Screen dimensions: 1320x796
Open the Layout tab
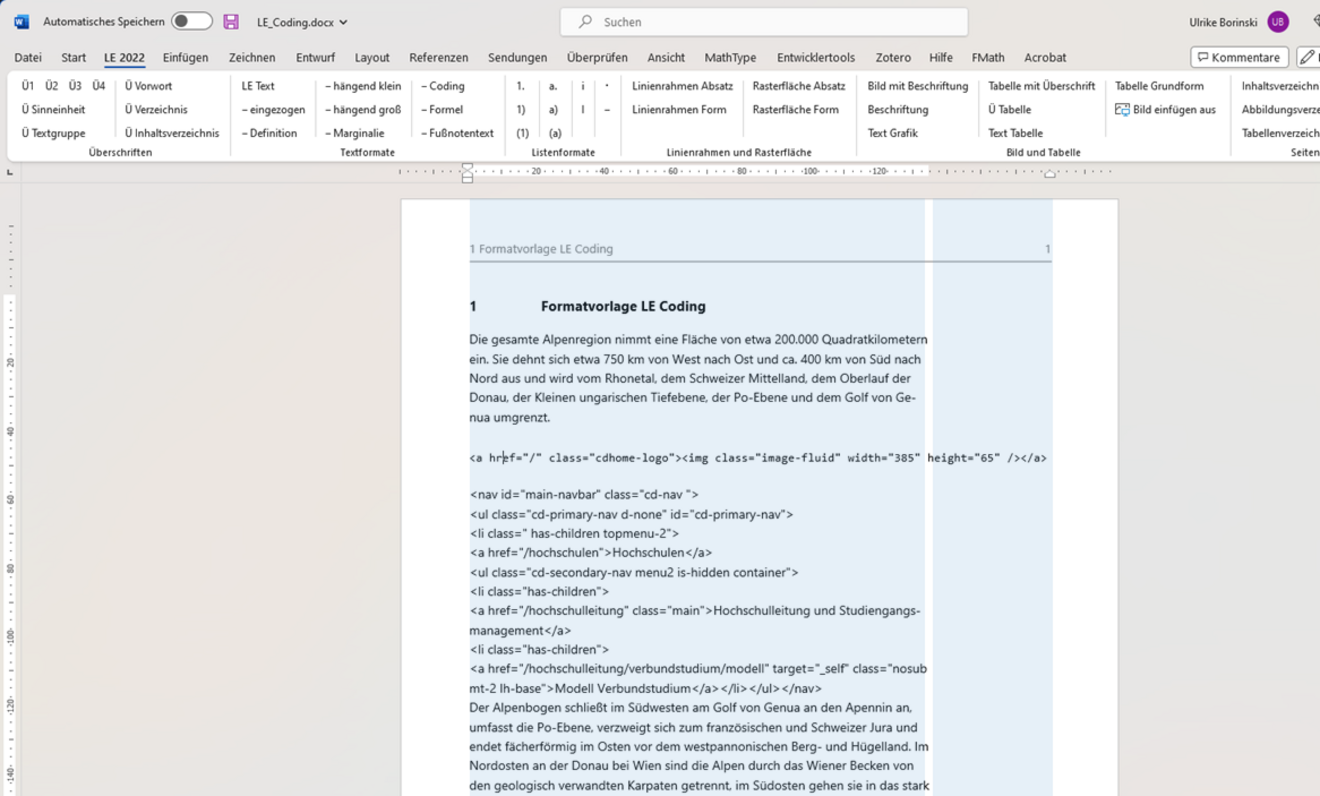point(372,58)
